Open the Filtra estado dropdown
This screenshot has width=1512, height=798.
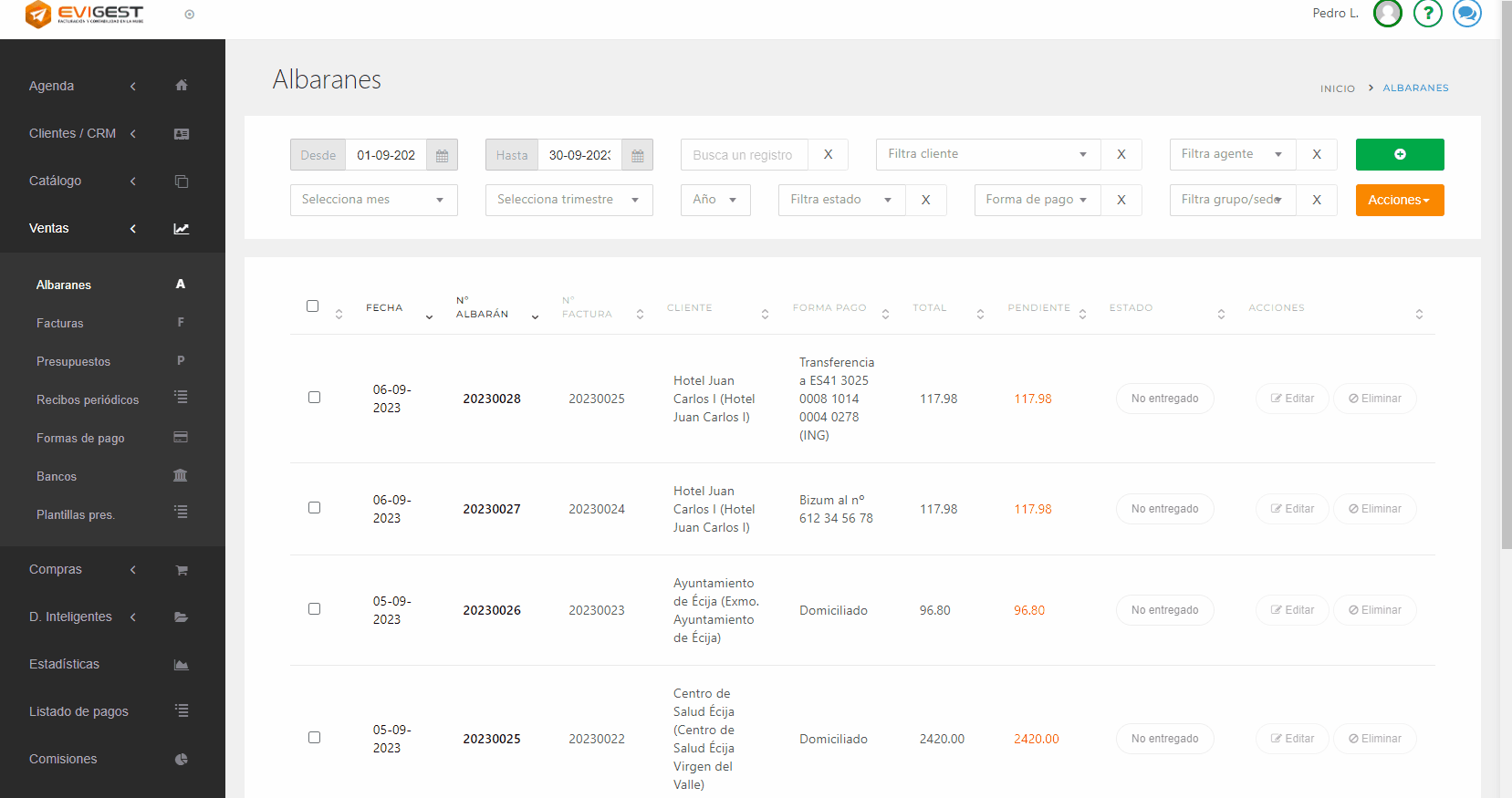[x=840, y=200]
